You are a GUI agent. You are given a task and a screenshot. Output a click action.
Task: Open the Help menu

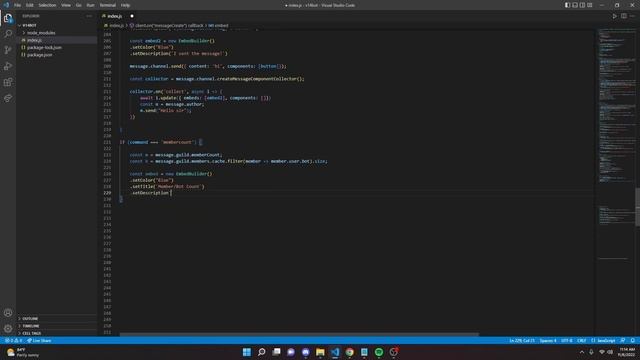click(125, 5)
